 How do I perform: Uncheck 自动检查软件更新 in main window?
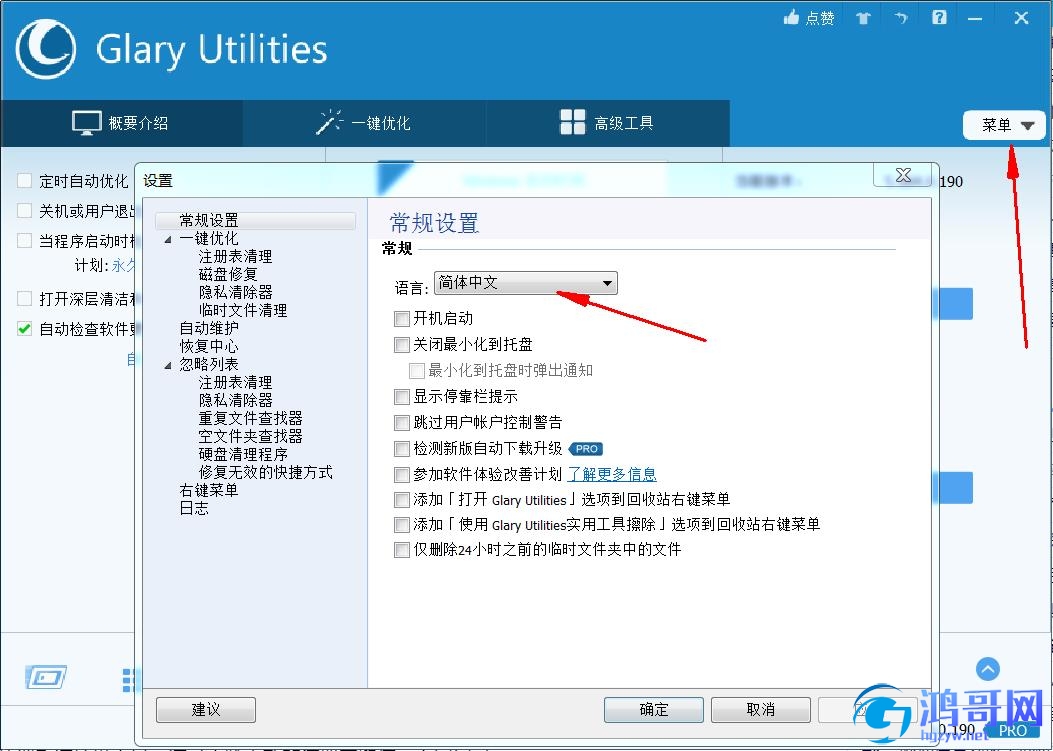tap(25, 328)
